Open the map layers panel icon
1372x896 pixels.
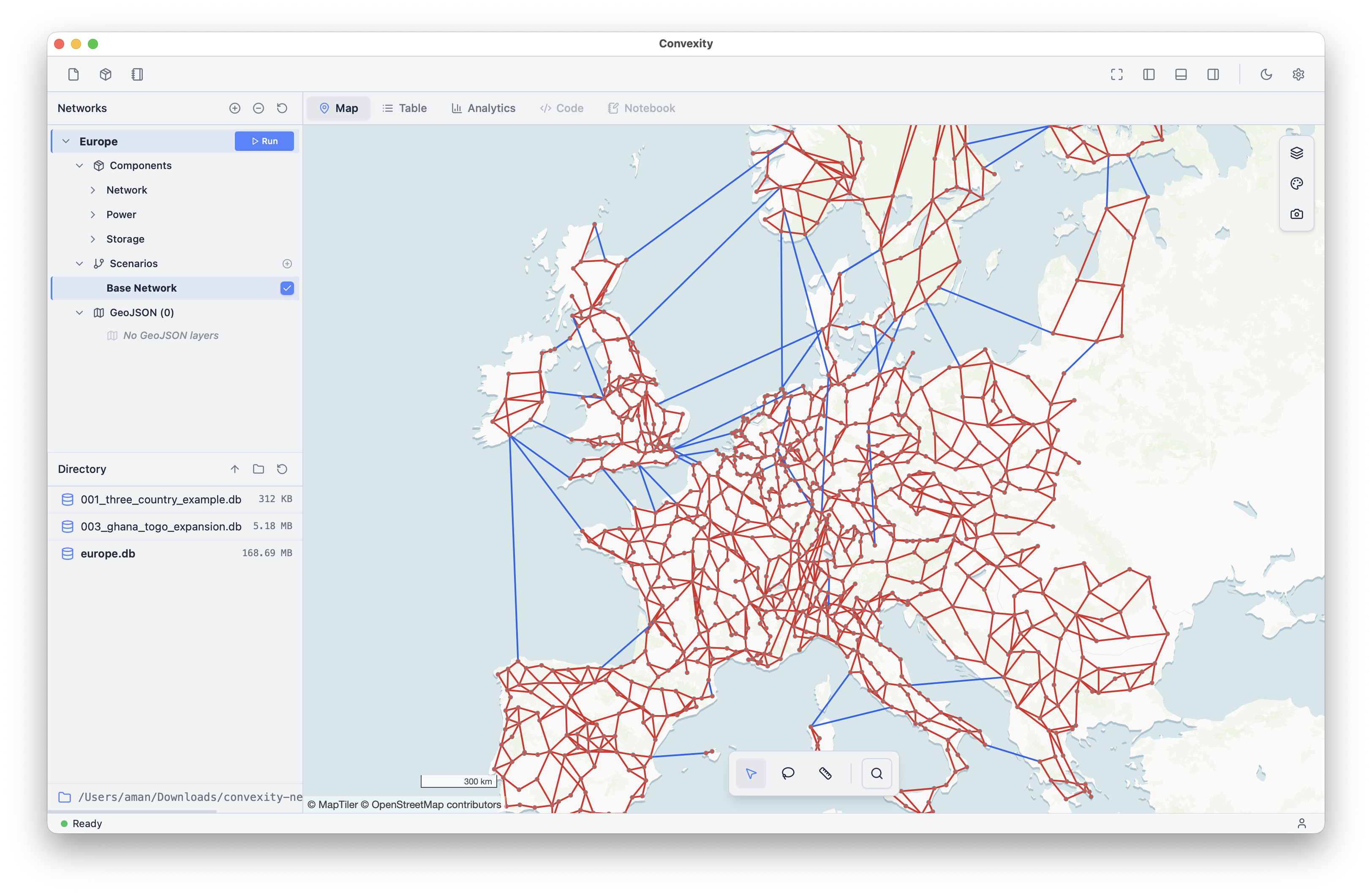point(1296,153)
